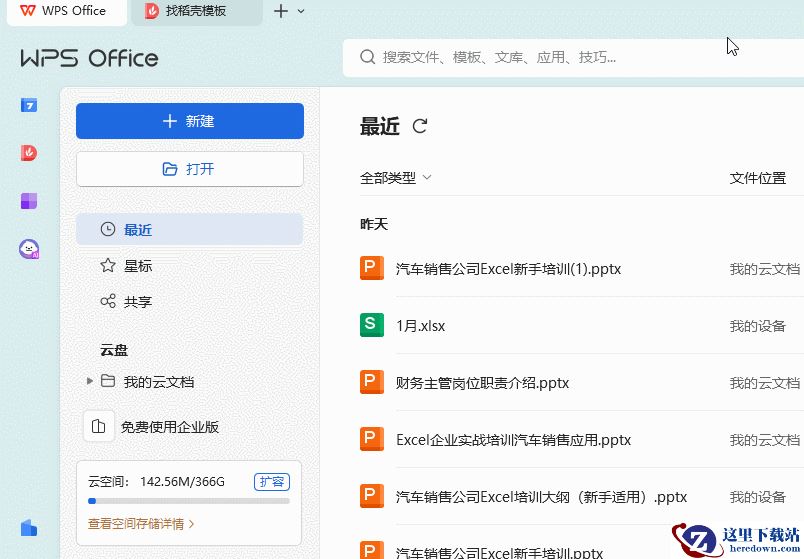Open the blue app center icon at sidebar bottom
This screenshot has height=559, width=804.
point(29,528)
